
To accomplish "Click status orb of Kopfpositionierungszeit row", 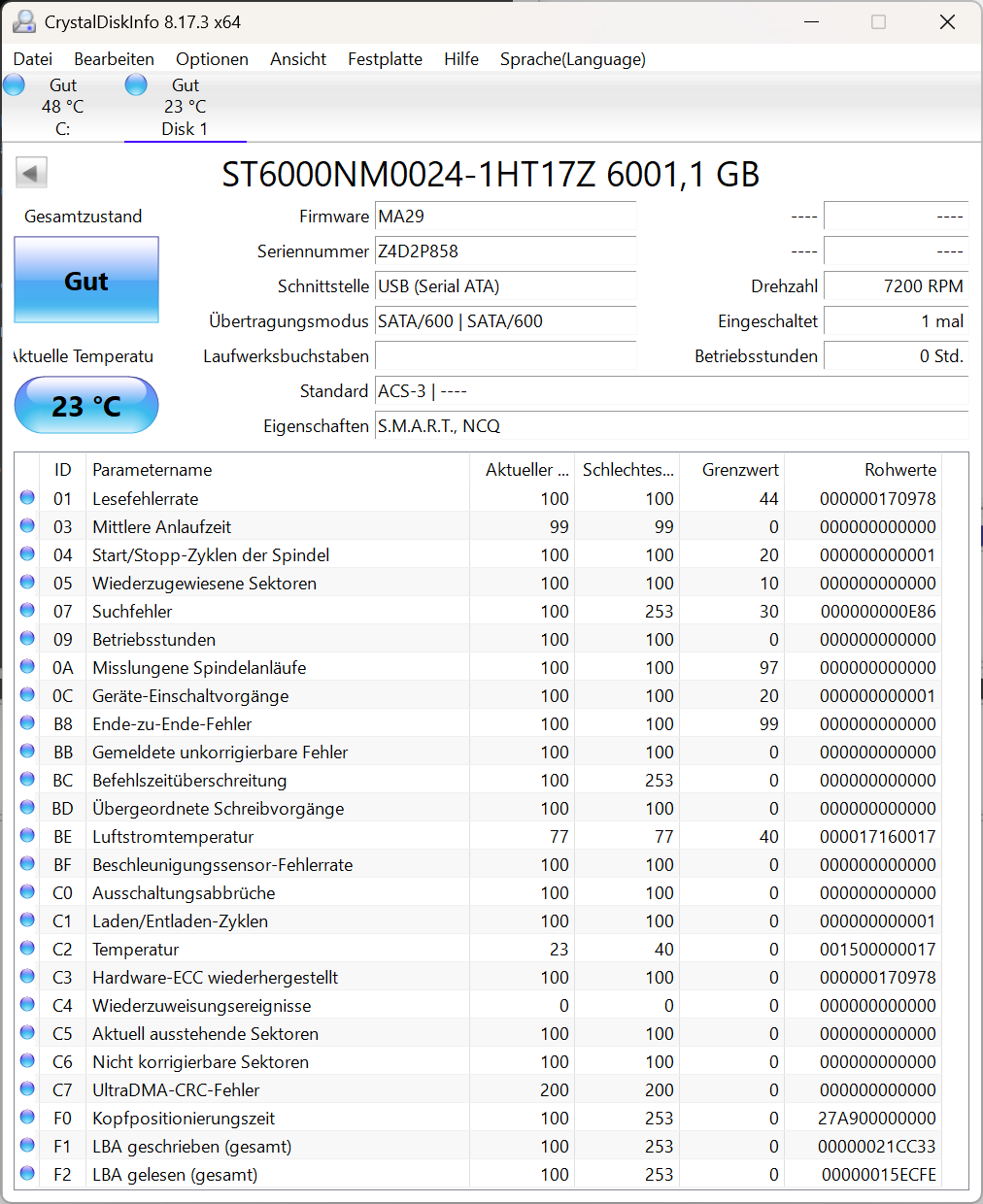I will point(27,1118).
